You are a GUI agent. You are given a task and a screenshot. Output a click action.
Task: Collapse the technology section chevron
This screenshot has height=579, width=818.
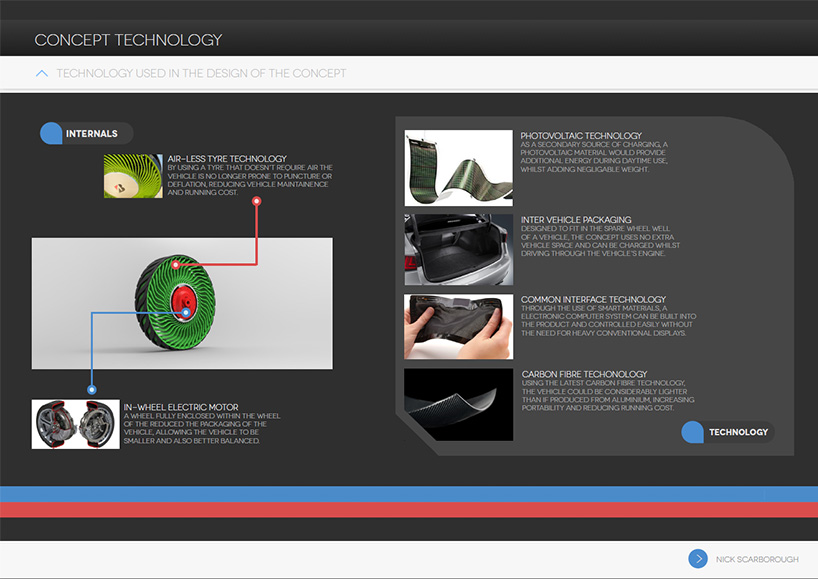point(41,73)
